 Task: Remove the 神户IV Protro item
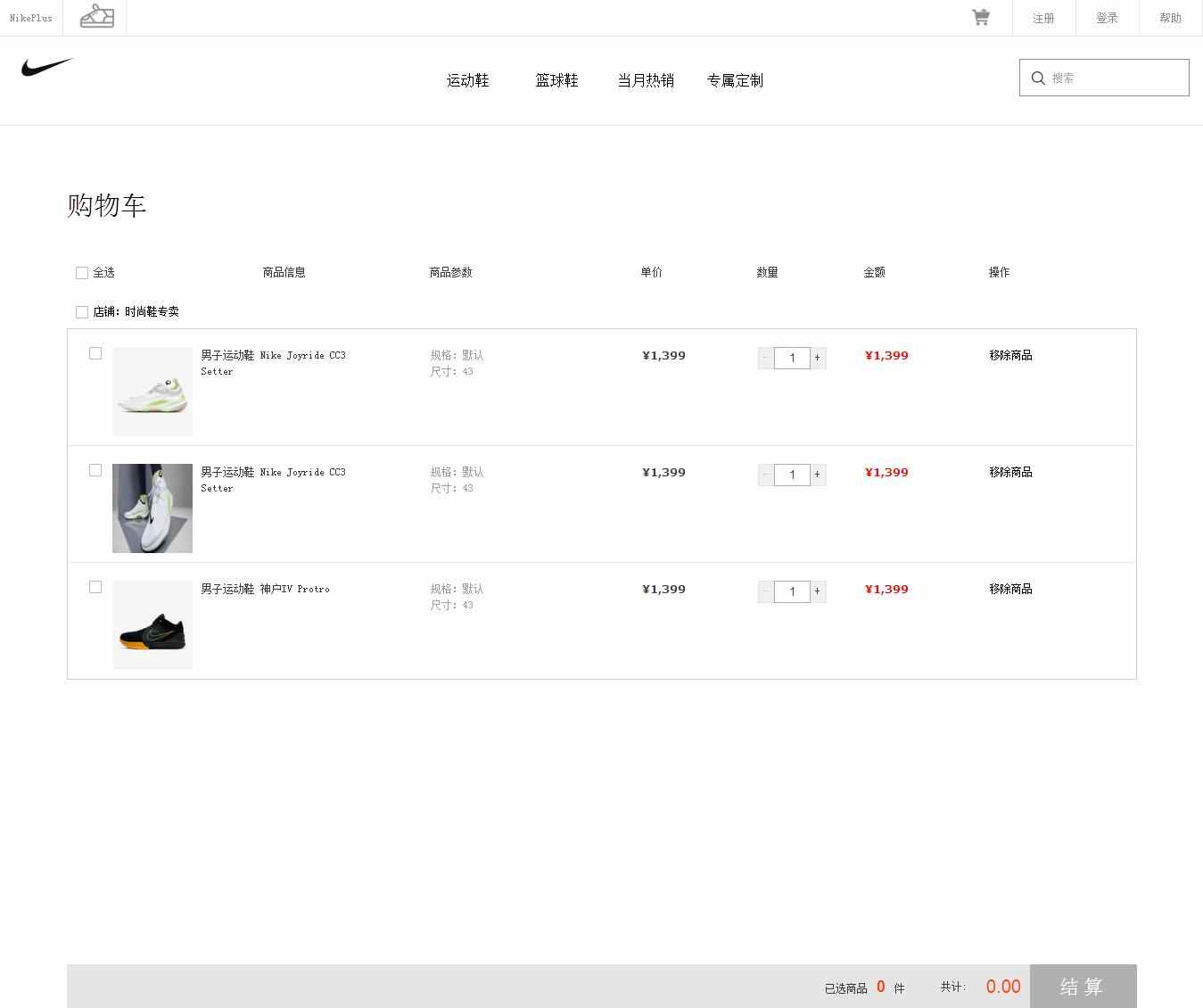click(1010, 589)
